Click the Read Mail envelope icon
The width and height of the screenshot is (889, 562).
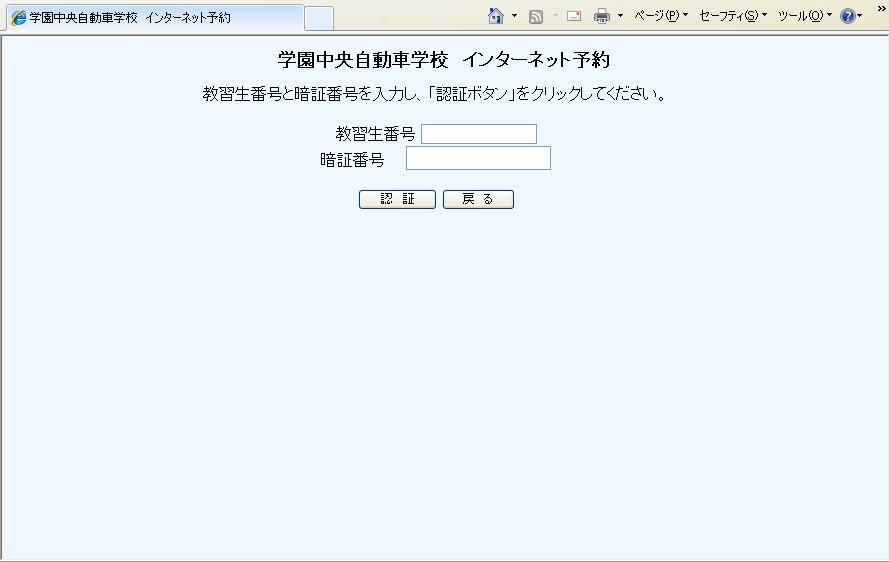coord(574,16)
